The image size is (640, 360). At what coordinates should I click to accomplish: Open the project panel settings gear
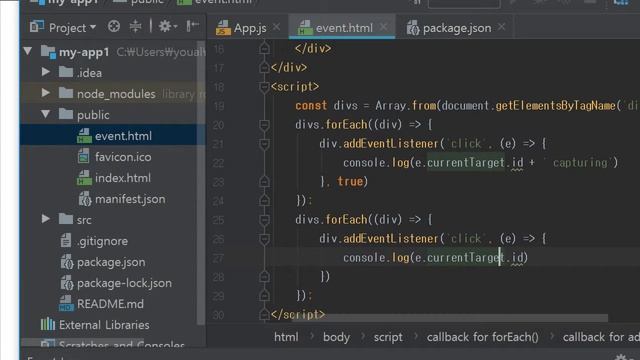click(x=167, y=27)
